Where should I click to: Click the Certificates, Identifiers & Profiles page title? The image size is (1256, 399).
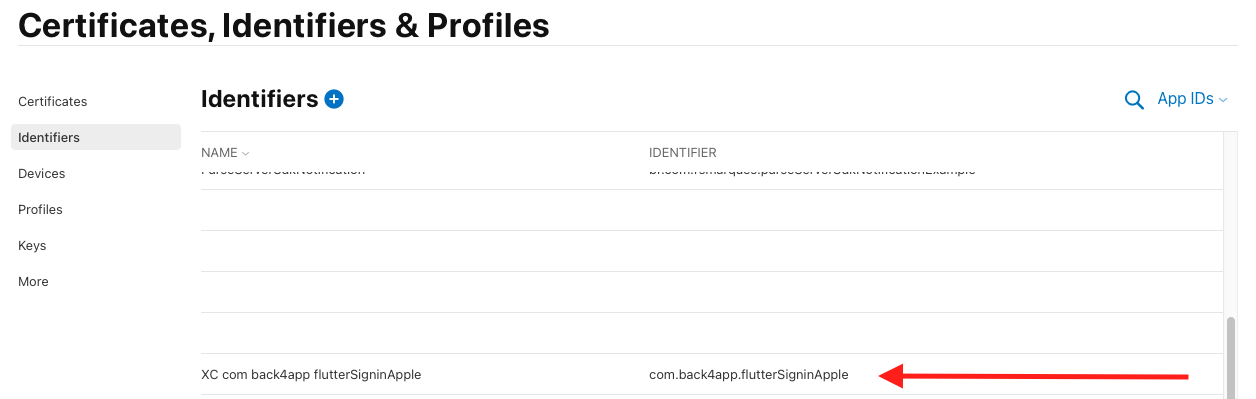tap(284, 25)
